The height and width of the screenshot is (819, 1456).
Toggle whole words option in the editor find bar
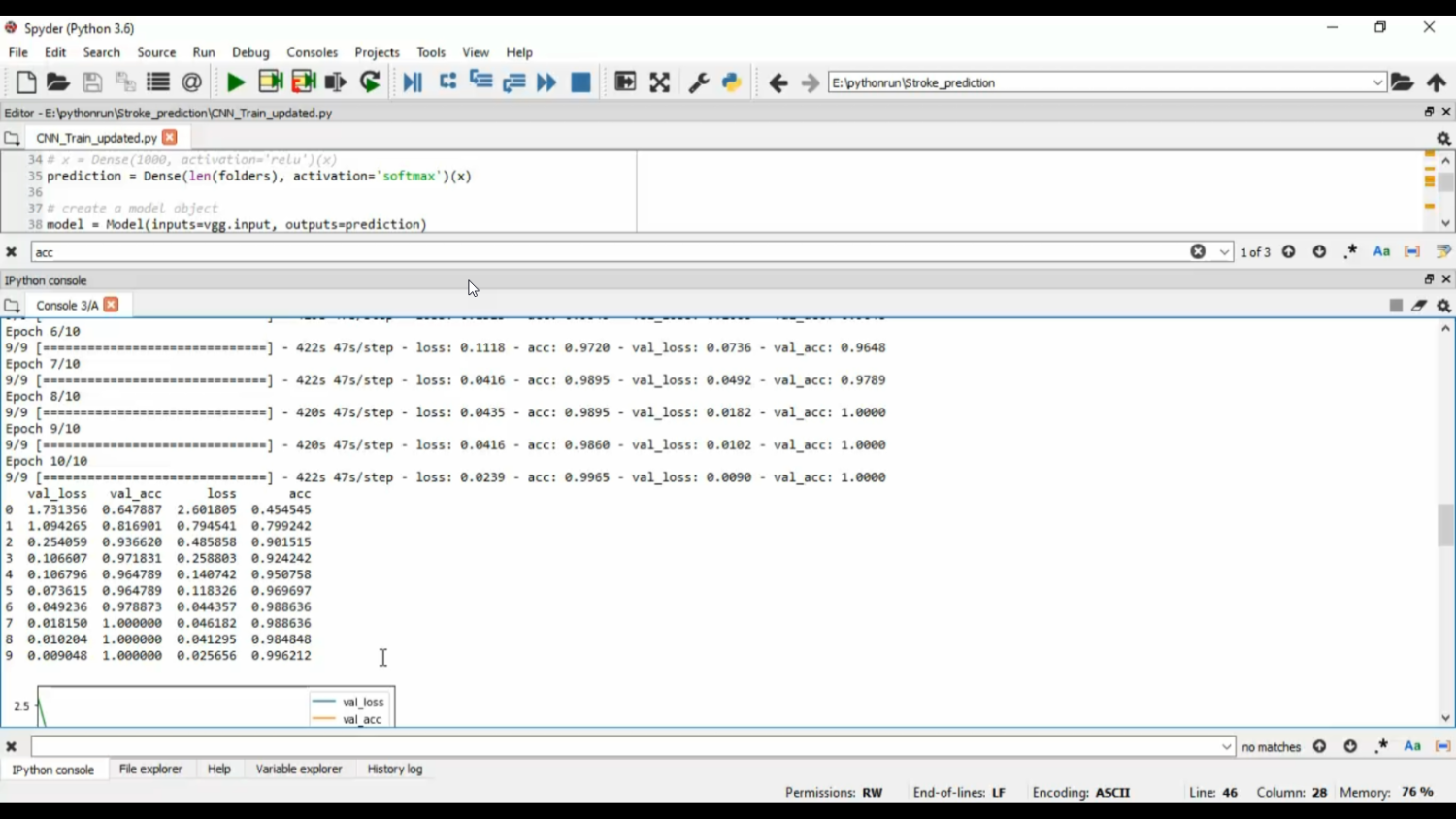[x=1412, y=251]
